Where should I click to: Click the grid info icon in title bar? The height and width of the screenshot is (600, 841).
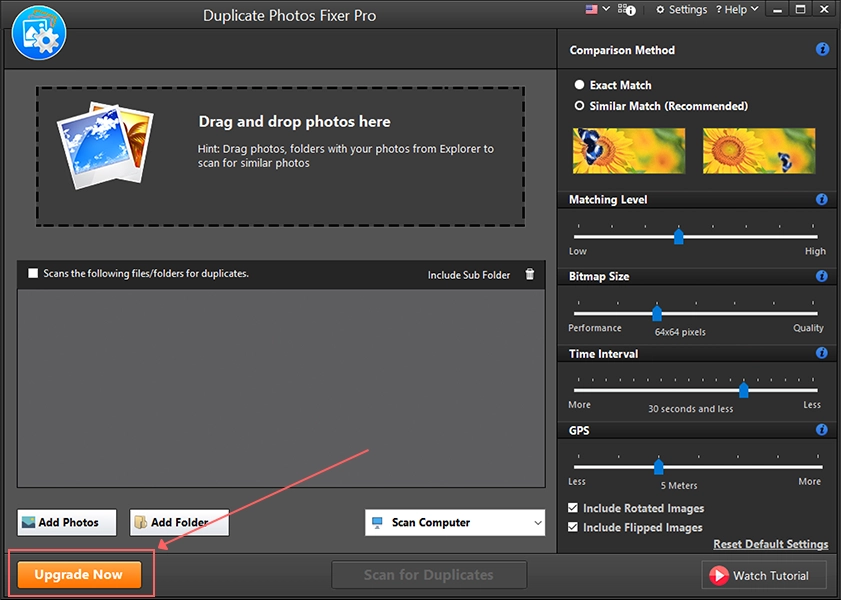coord(626,10)
